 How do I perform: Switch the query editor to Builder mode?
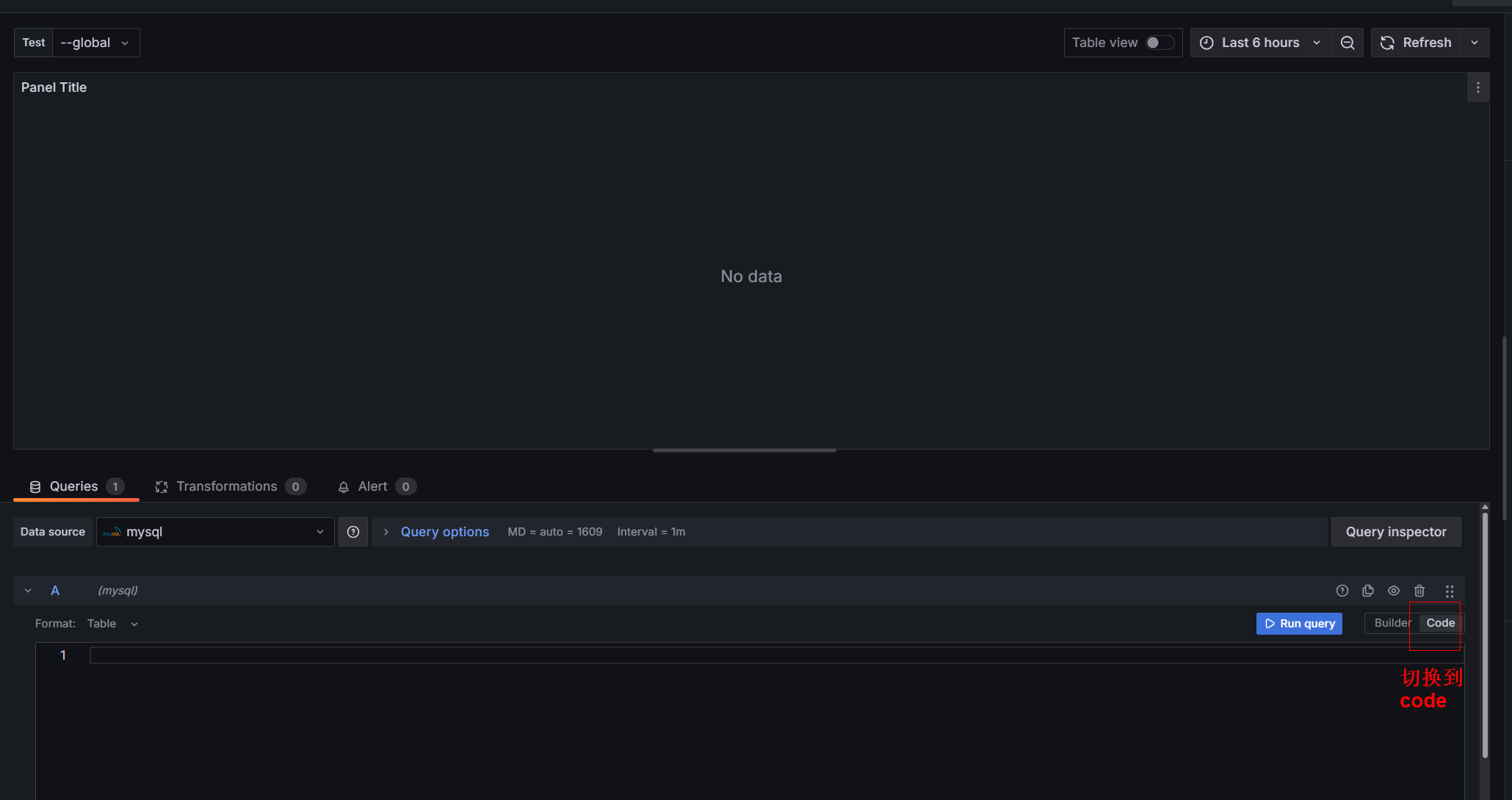pos(1391,623)
